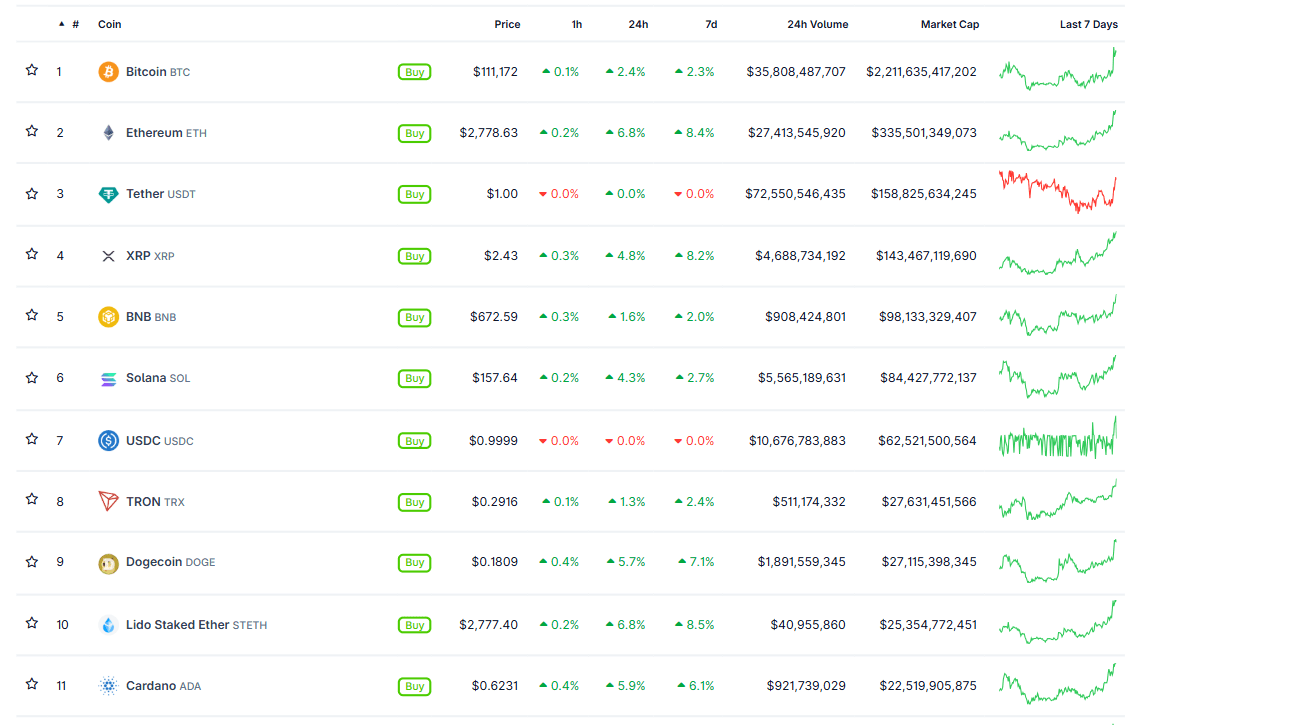Open Tether's red 7-day sparkline chart
The image size is (1302, 725).
click(x=1057, y=191)
